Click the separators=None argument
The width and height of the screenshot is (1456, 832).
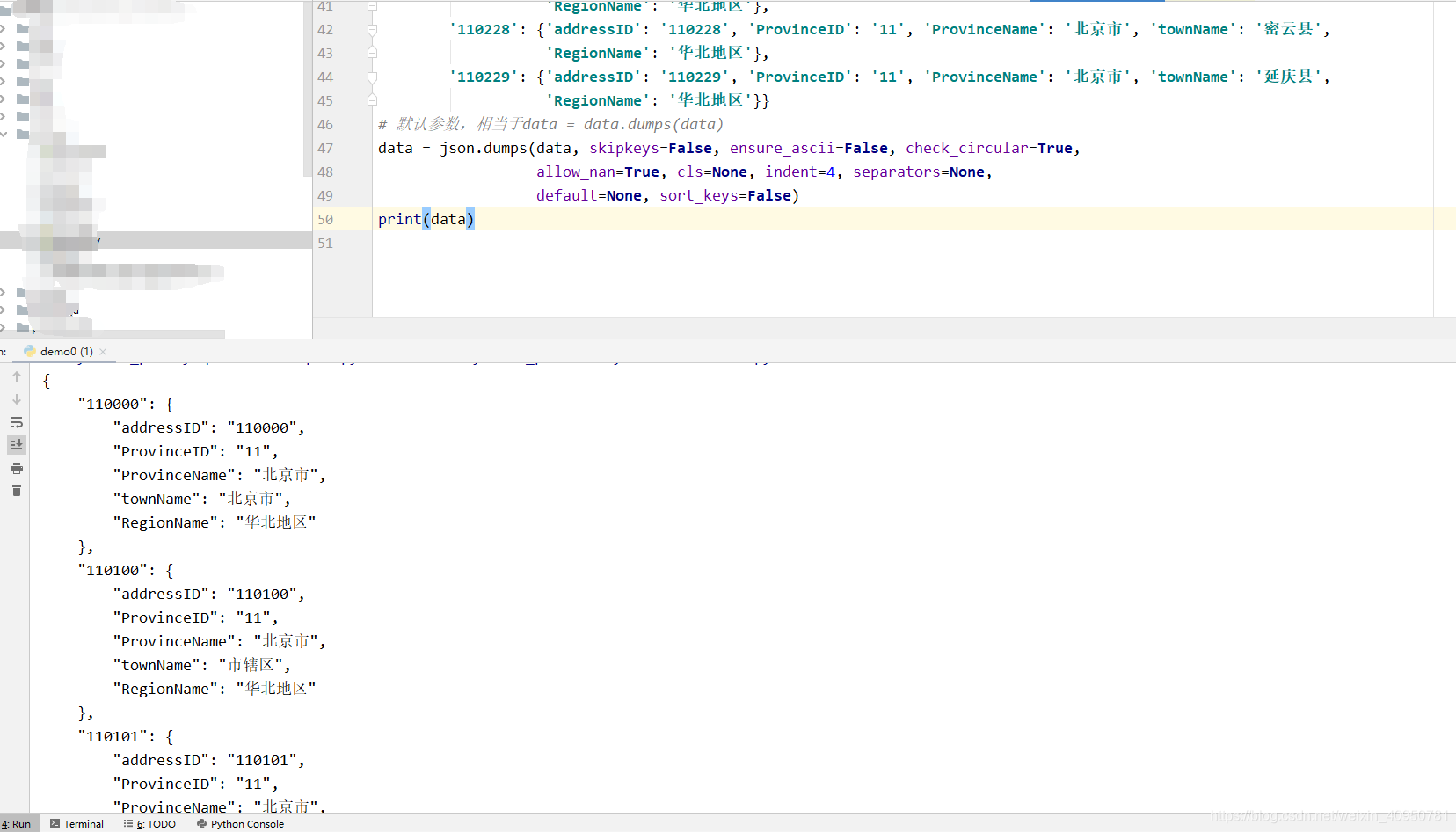pyautogui.click(x=919, y=172)
